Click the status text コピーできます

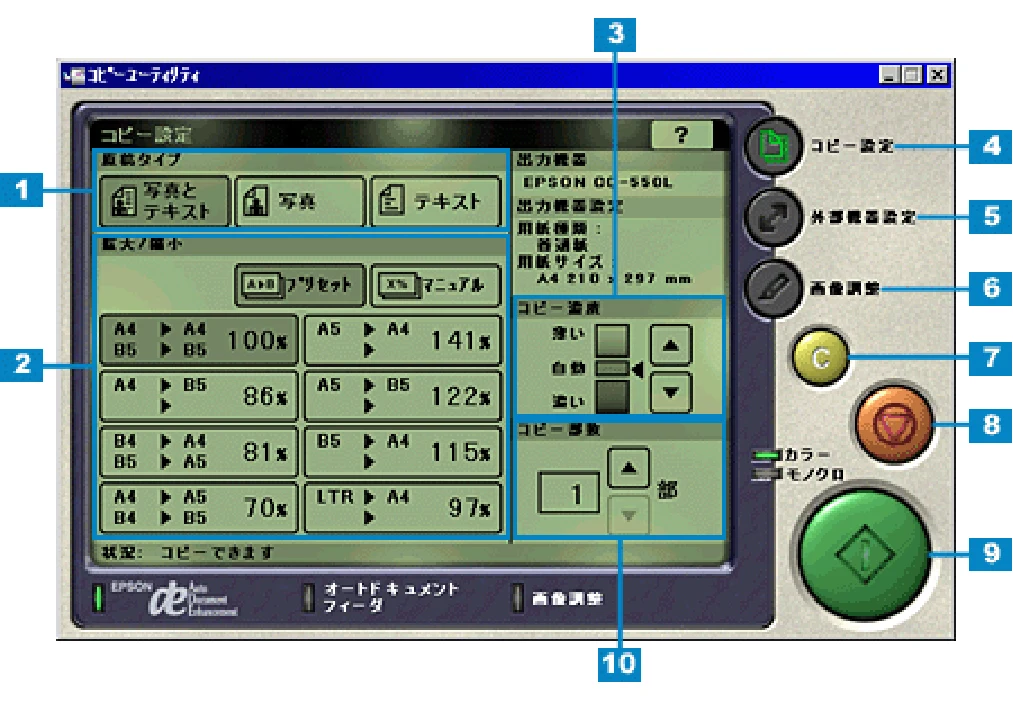216,552
